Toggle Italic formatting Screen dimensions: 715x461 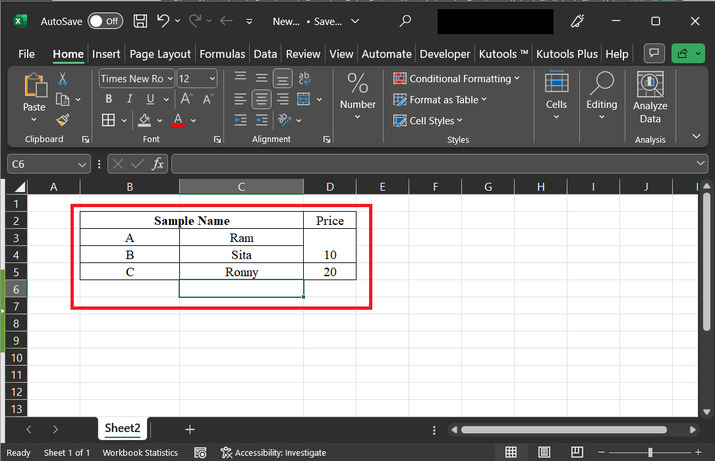(128, 99)
